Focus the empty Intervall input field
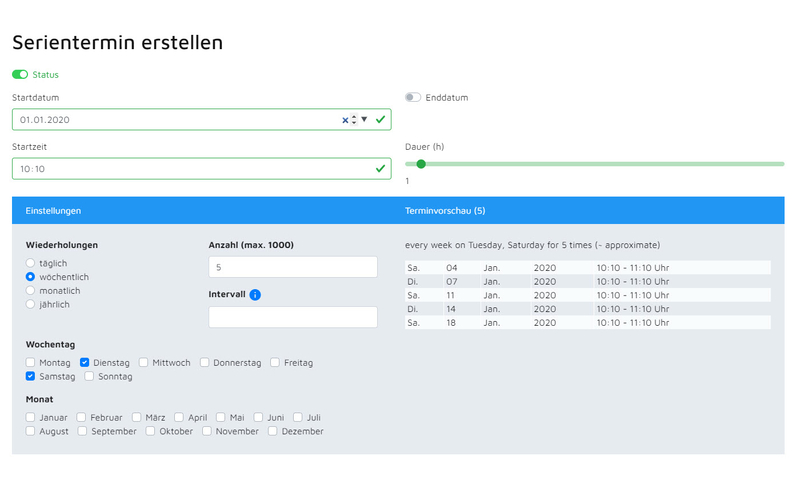 pyautogui.click(x=293, y=317)
